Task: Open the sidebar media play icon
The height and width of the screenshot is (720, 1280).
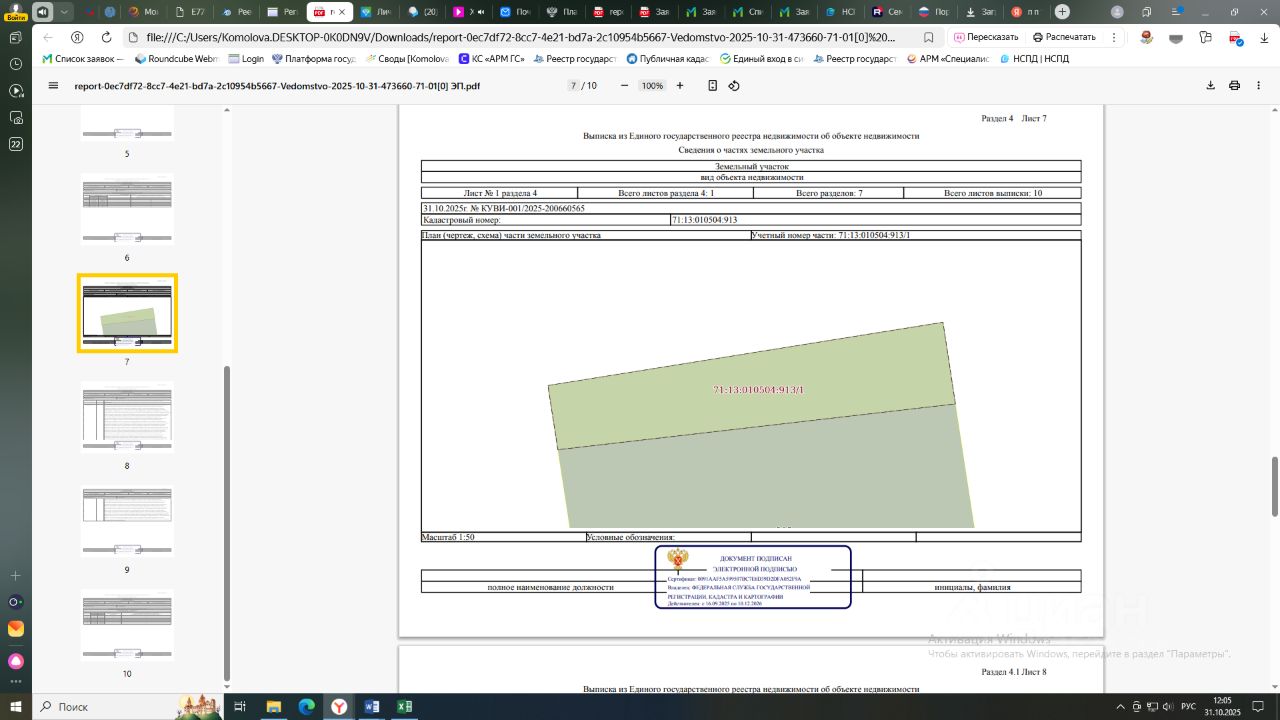Action: click(x=15, y=91)
